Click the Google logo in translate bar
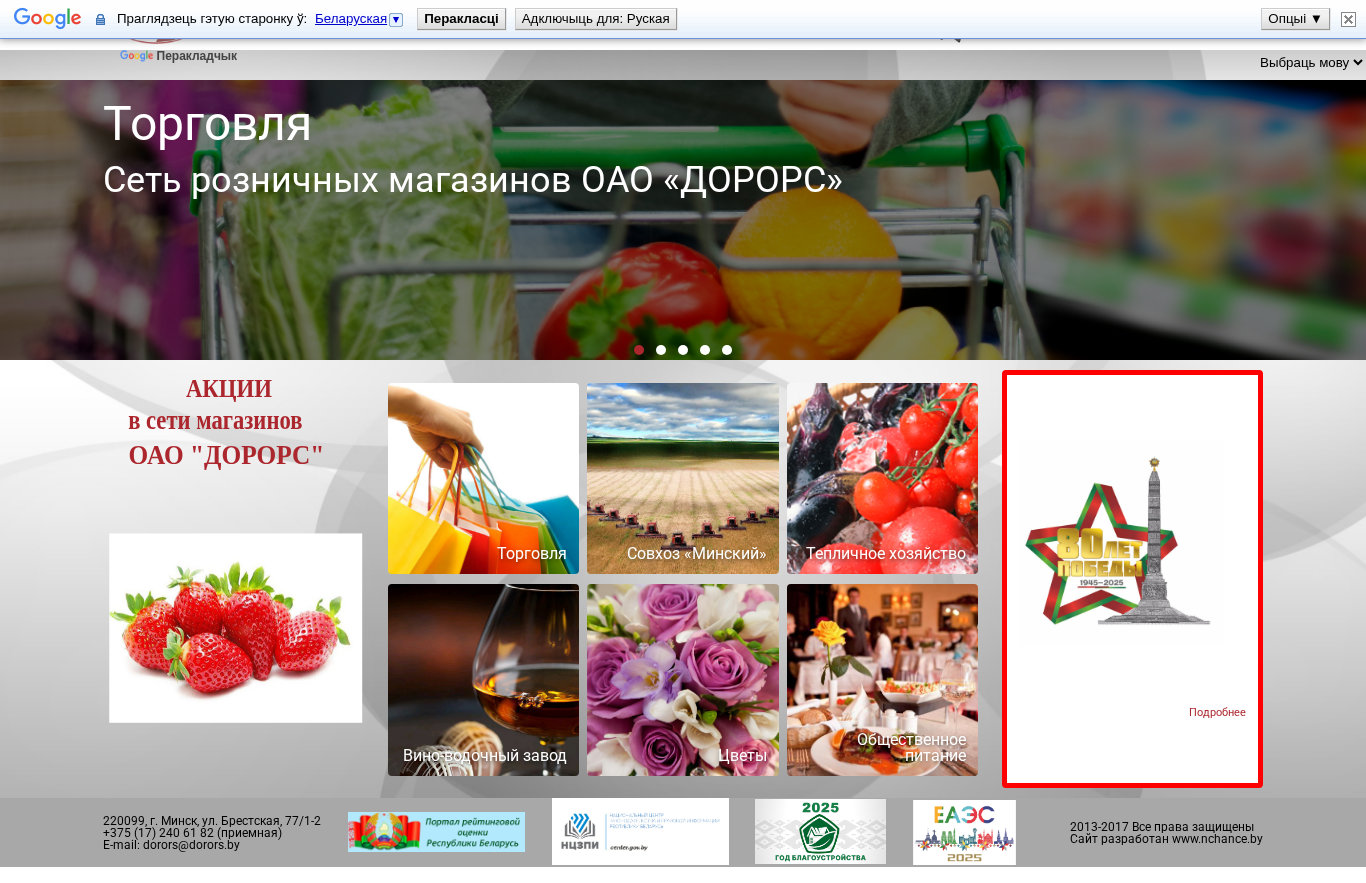The width and height of the screenshot is (1366, 883). pyautogui.click(x=47, y=18)
